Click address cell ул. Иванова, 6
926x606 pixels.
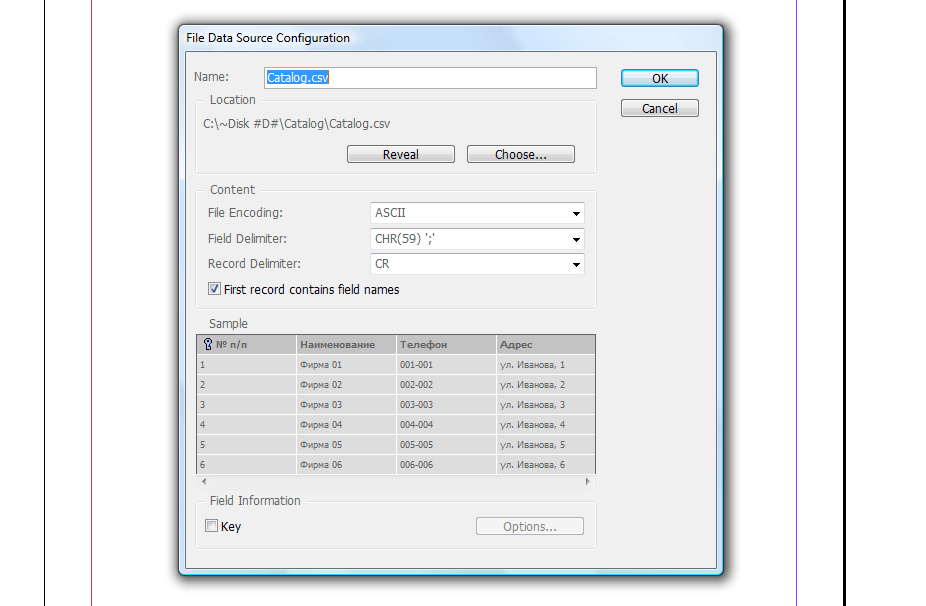(546, 464)
